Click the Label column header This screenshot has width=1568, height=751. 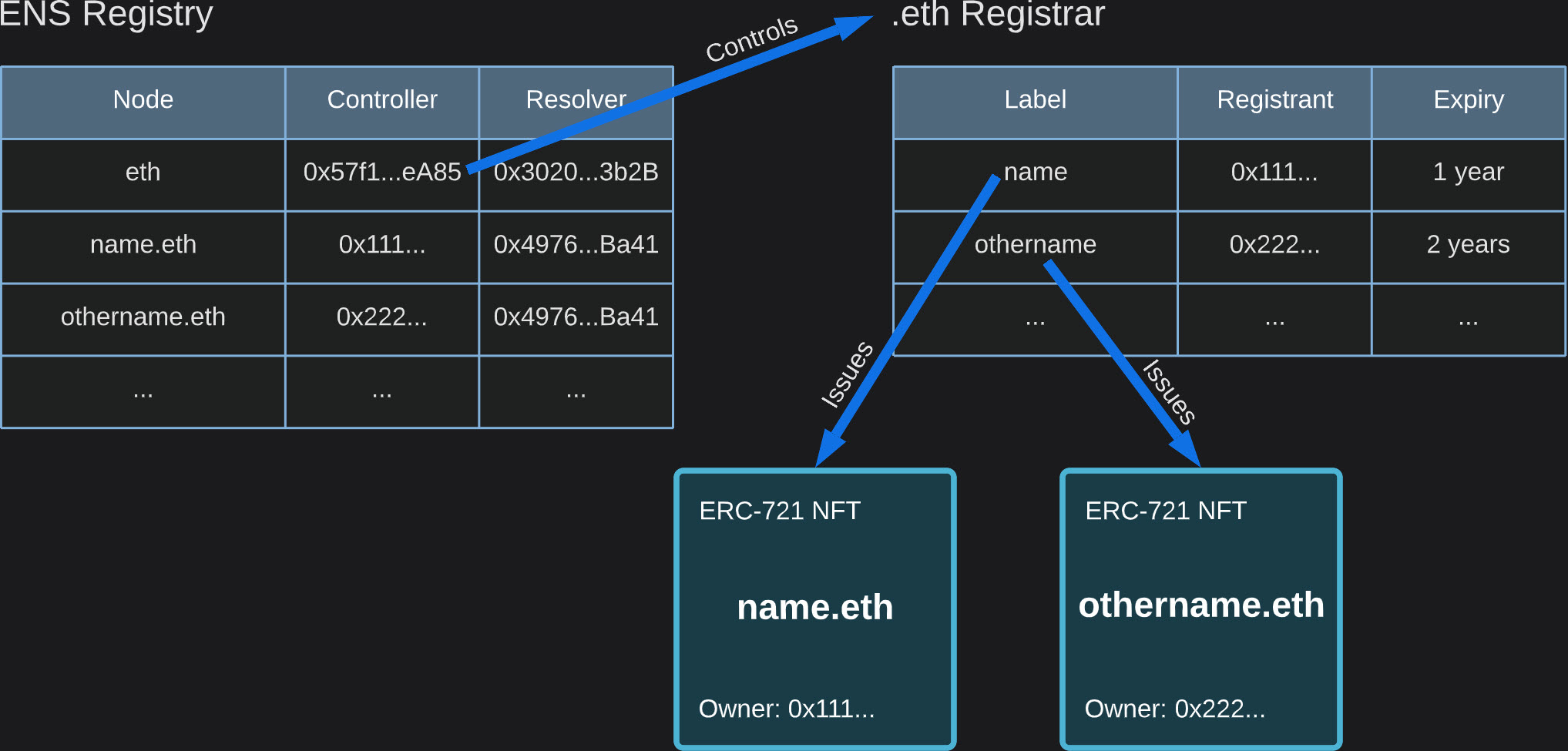1035,100
